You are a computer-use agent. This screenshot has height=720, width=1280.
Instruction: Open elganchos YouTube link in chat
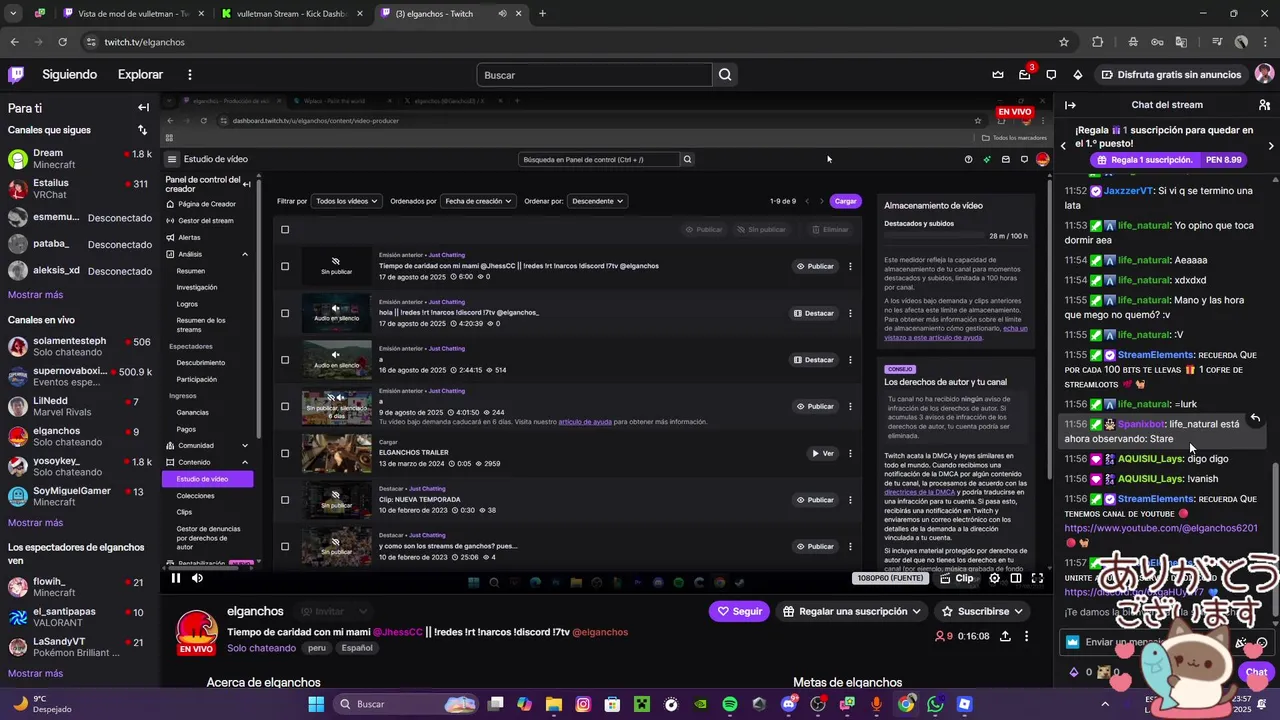point(1161,528)
